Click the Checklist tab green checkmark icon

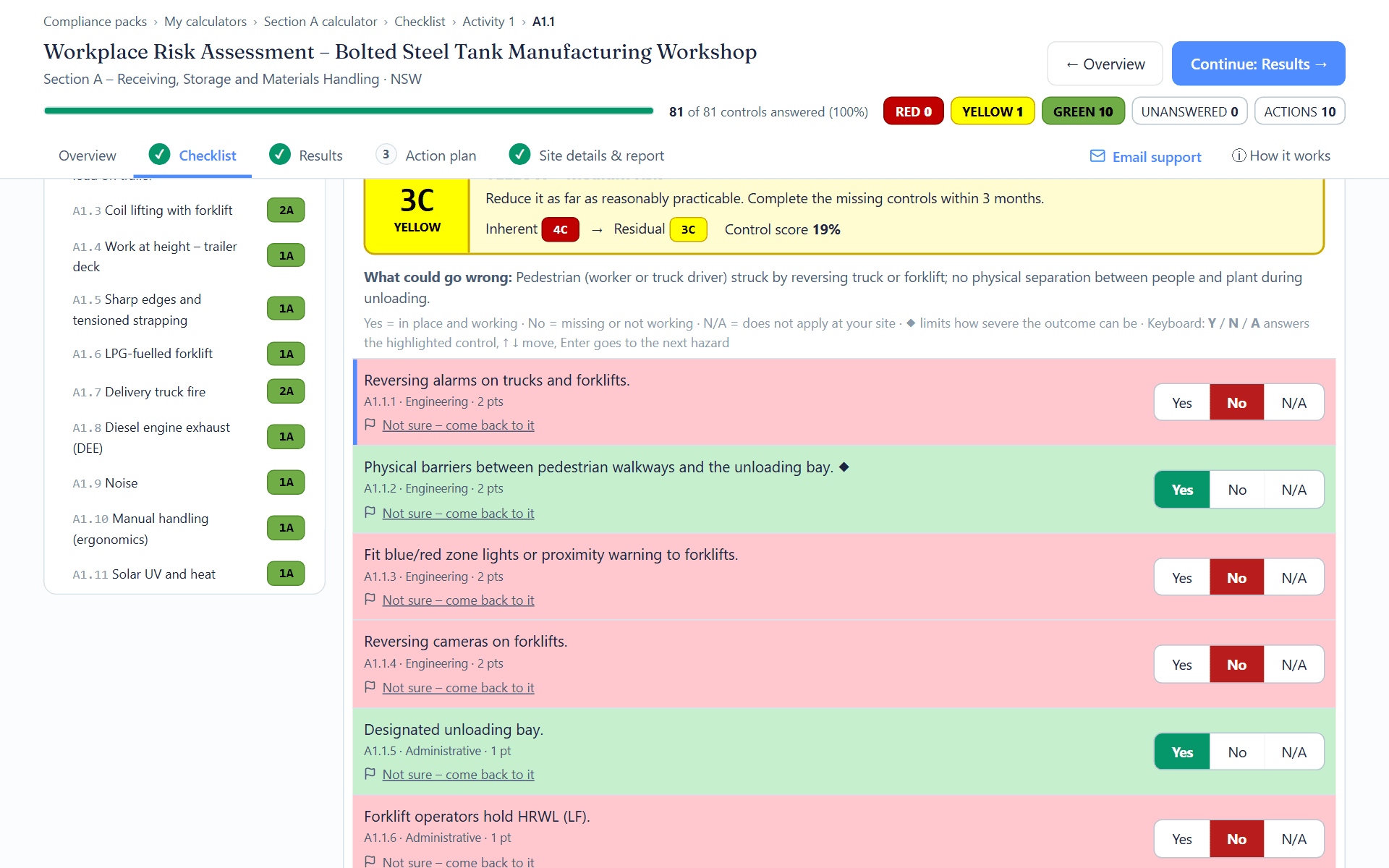[x=159, y=154]
